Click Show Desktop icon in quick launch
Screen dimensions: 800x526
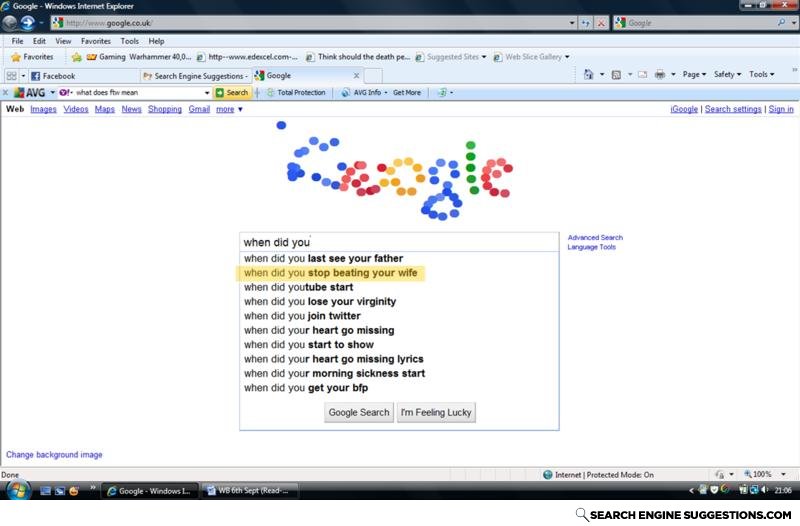(x=45, y=491)
